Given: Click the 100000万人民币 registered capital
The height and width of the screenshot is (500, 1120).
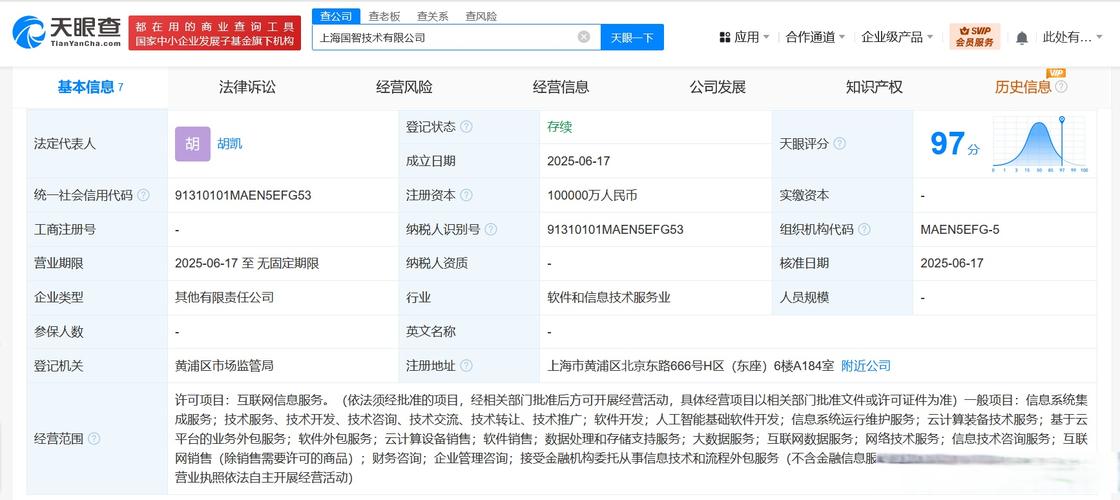Looking at the screenshot, I should [592, 195].
